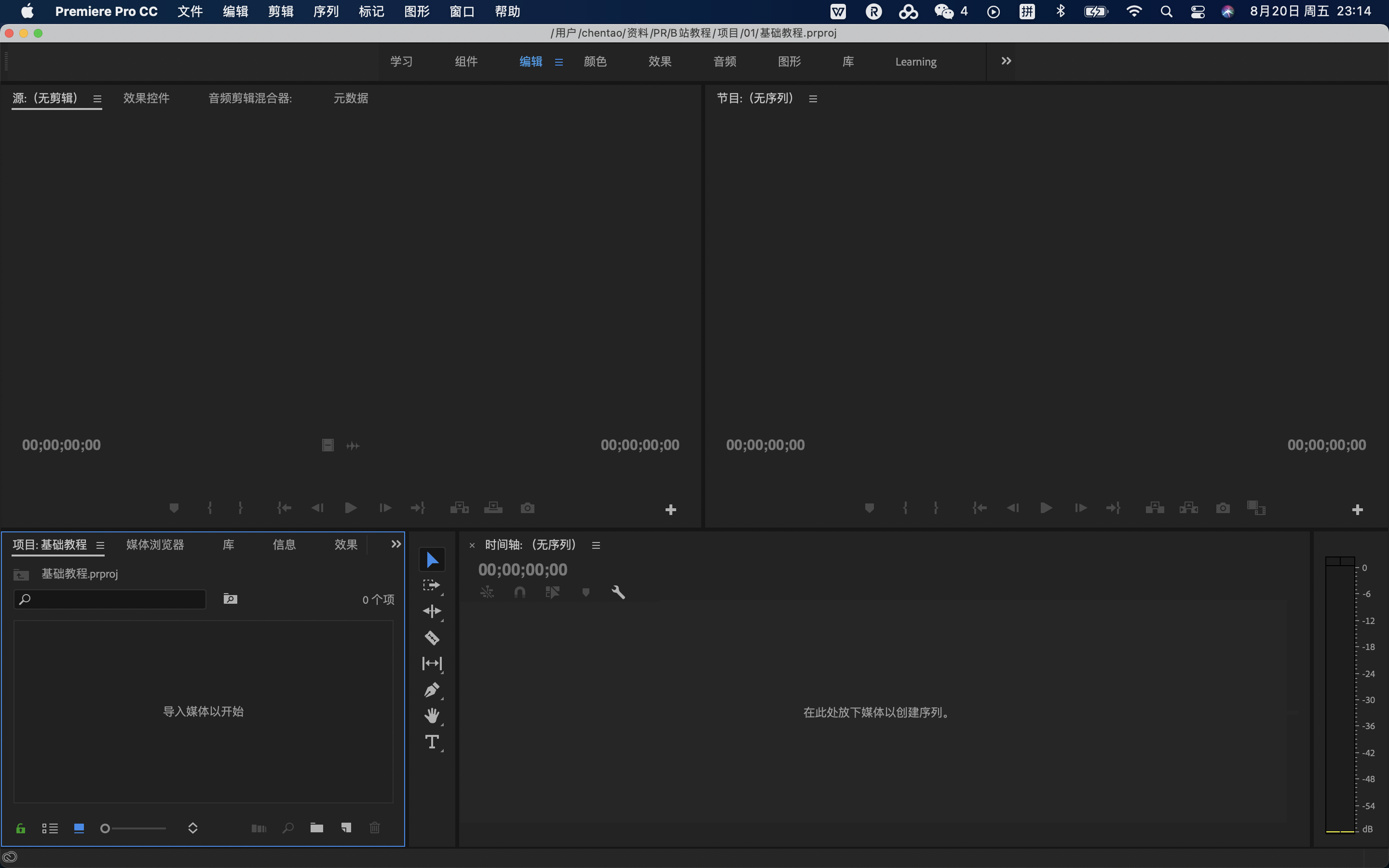
Task: Expand hidden workspaces chevron
Action: click(1006, 61)
